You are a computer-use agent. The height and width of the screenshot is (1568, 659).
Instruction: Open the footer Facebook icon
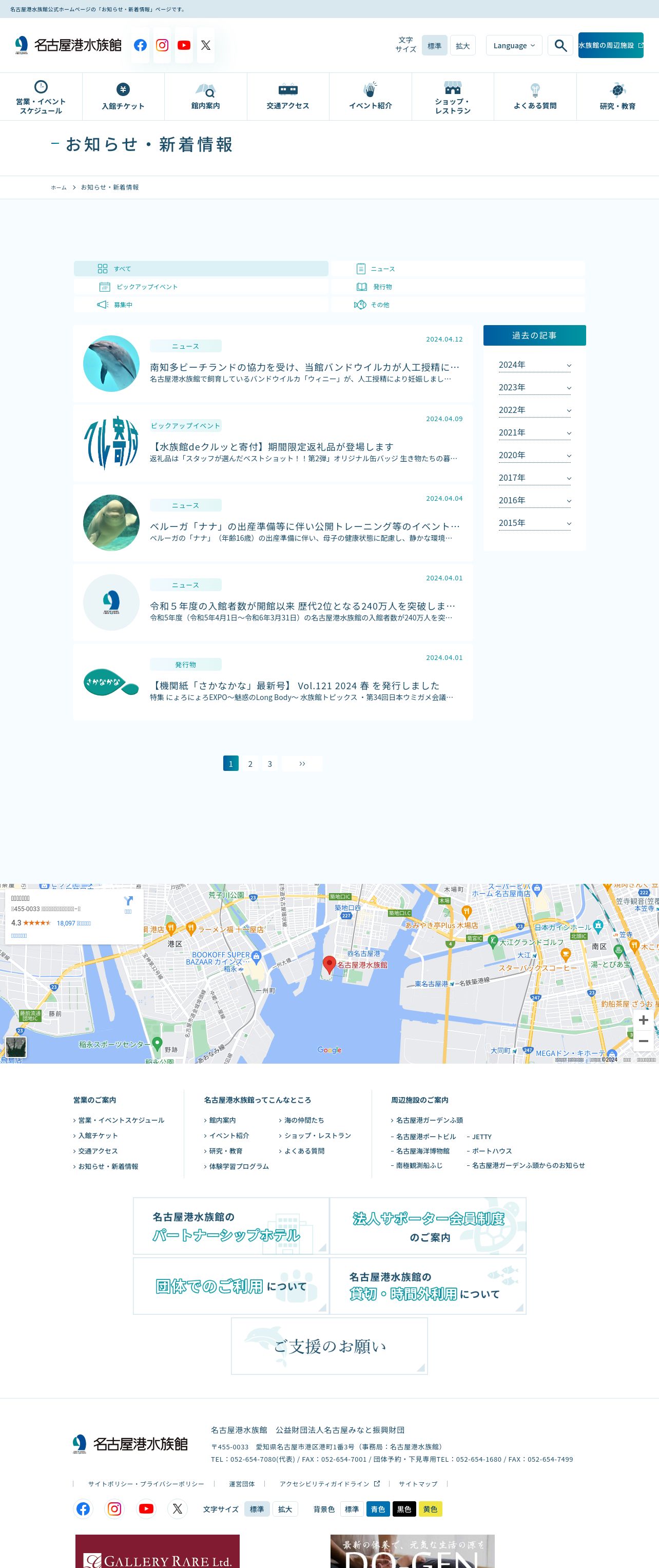click(83, 1509)
